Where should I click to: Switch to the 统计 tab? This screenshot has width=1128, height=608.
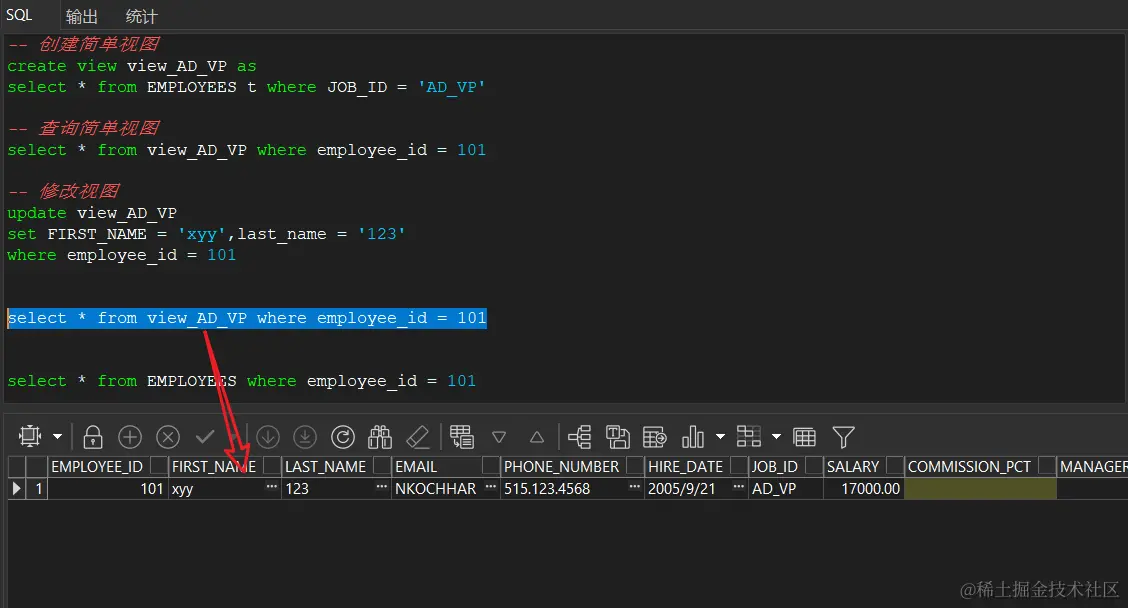click(141, 16)
